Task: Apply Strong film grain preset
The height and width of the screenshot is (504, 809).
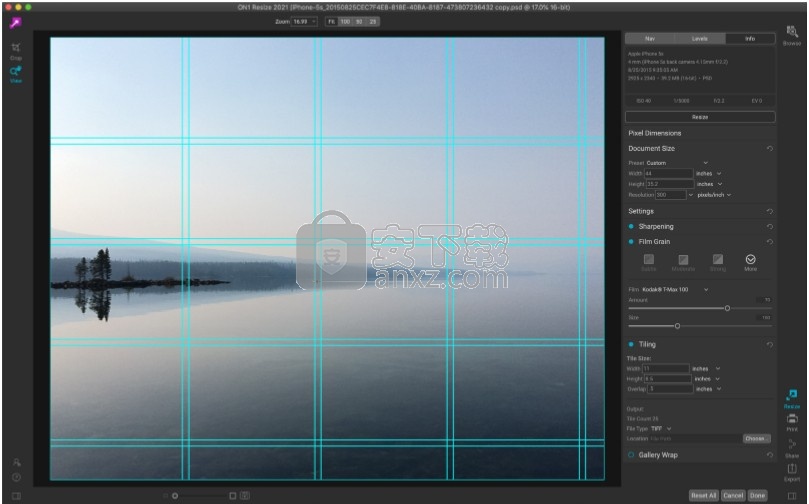Action: point(718,262)
